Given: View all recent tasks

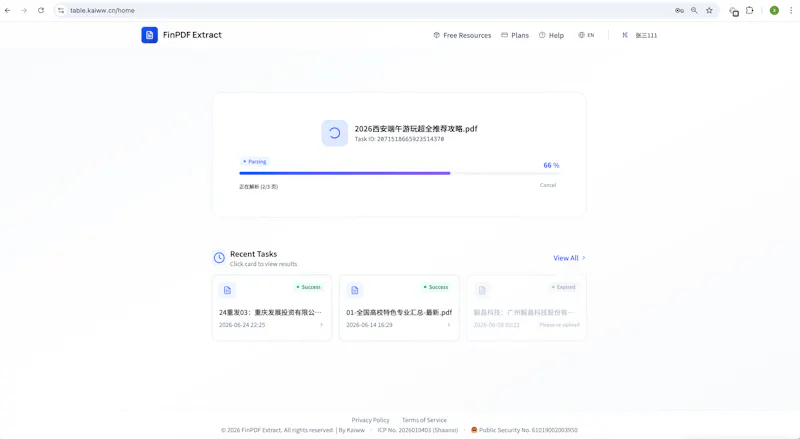Looking at the screenshot, I should point(569,258).
